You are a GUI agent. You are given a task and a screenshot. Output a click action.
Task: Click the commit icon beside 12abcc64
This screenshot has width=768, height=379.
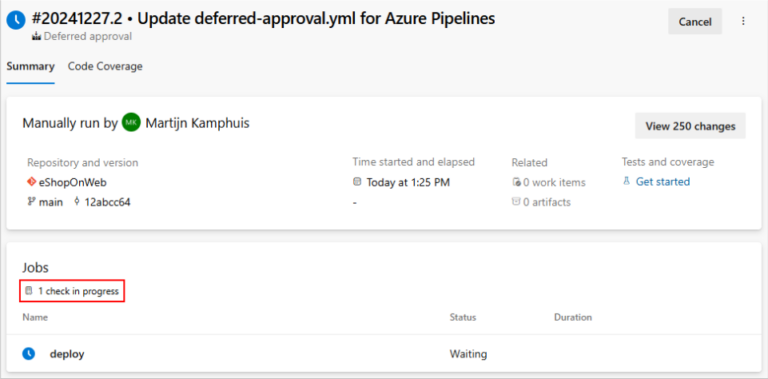(76, 201)
